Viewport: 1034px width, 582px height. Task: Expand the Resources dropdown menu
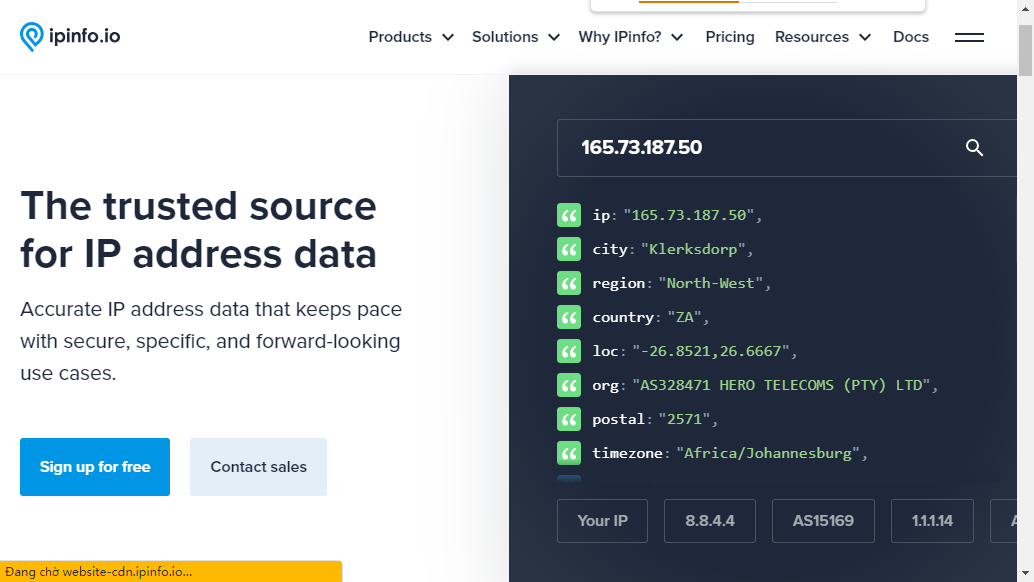(x=822, y=37)
